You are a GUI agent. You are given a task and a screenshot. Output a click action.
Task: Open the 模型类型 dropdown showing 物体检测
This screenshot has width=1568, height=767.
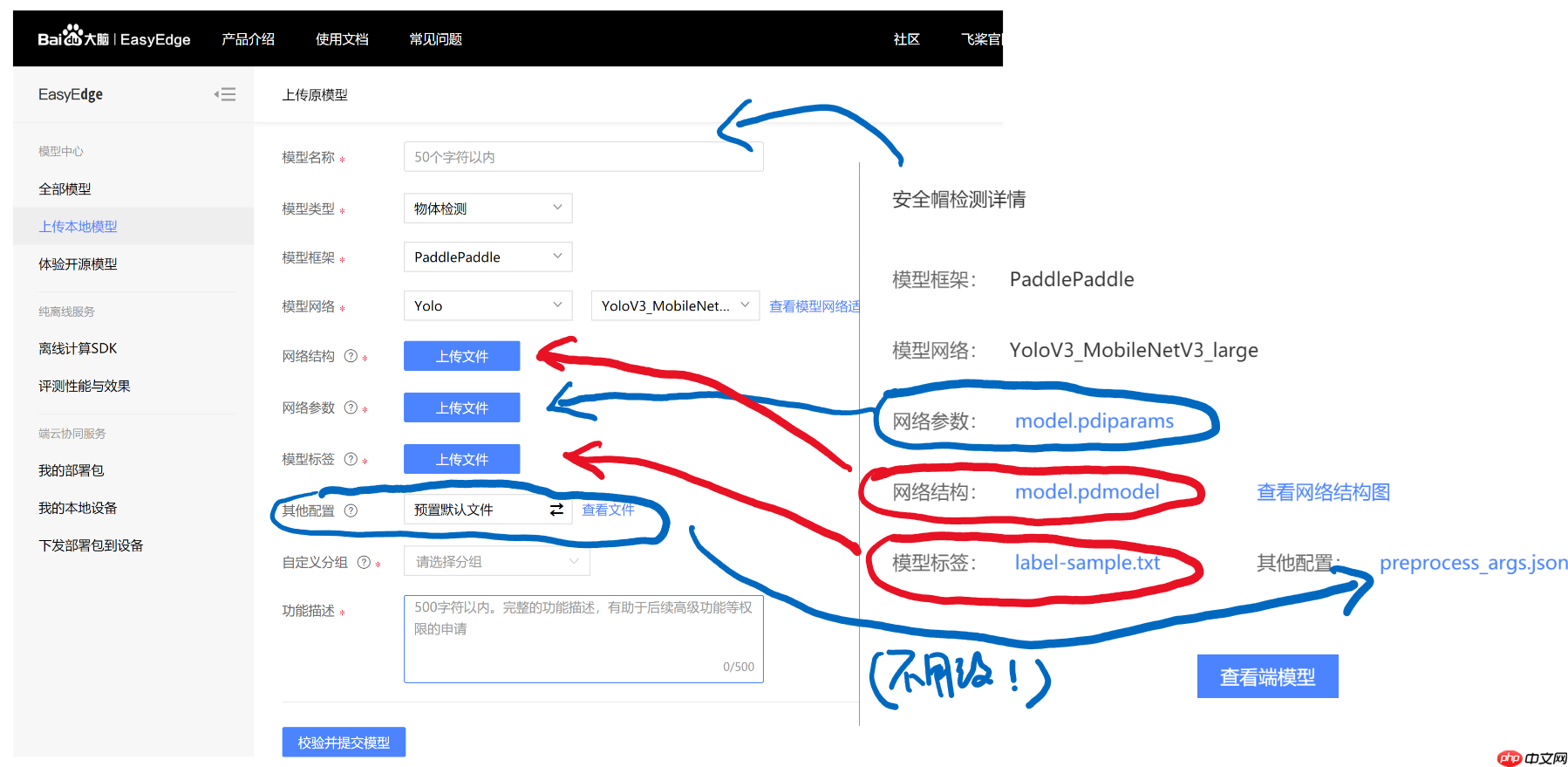click(x=487, y=209)
